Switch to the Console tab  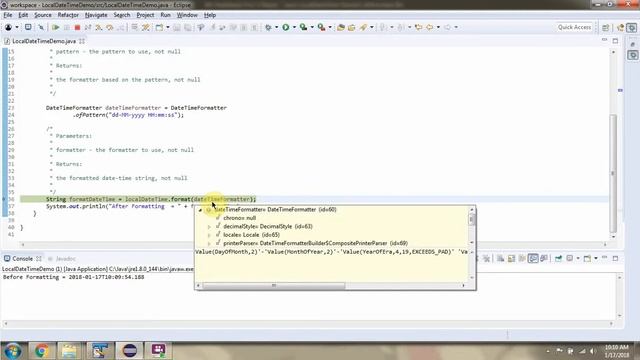pyautogui.click(x=22, y=258)
